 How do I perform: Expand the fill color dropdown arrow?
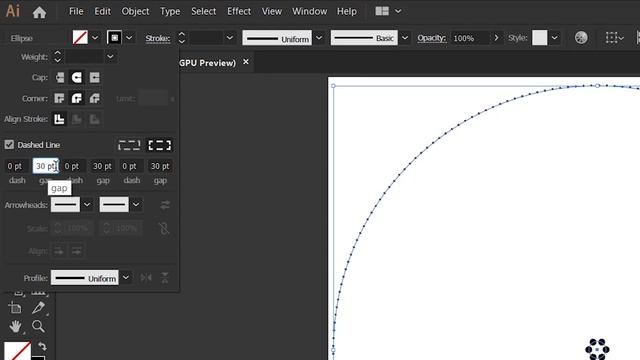[x=95, y=38]
